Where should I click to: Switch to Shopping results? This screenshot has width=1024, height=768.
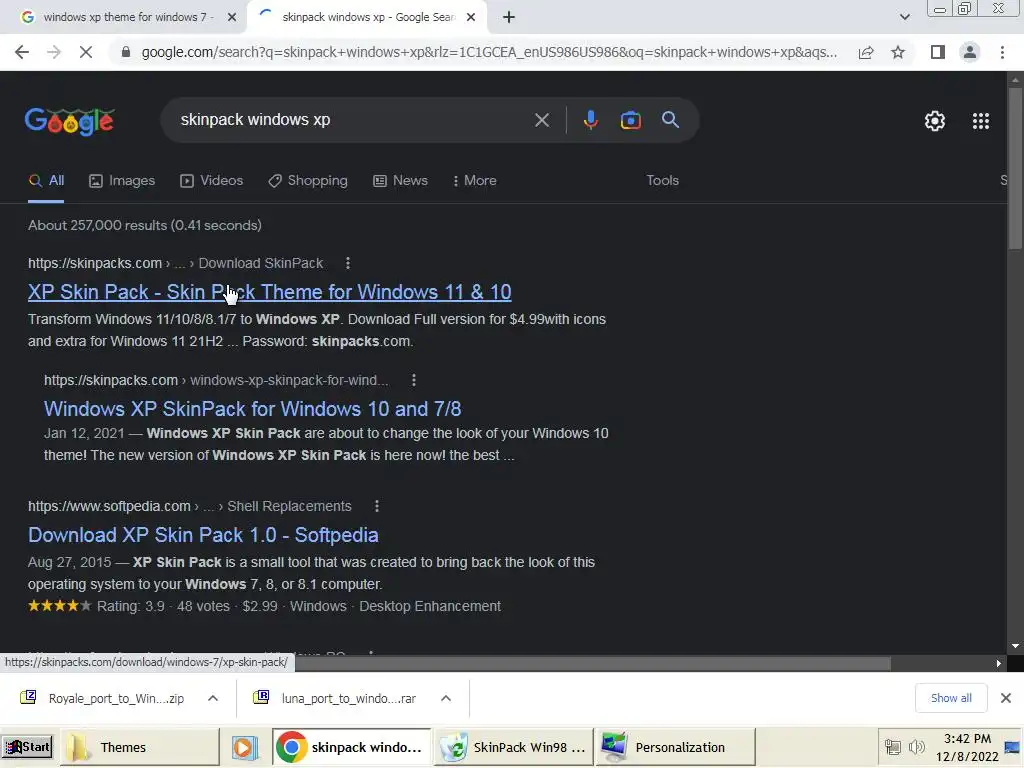pos(308,181)
